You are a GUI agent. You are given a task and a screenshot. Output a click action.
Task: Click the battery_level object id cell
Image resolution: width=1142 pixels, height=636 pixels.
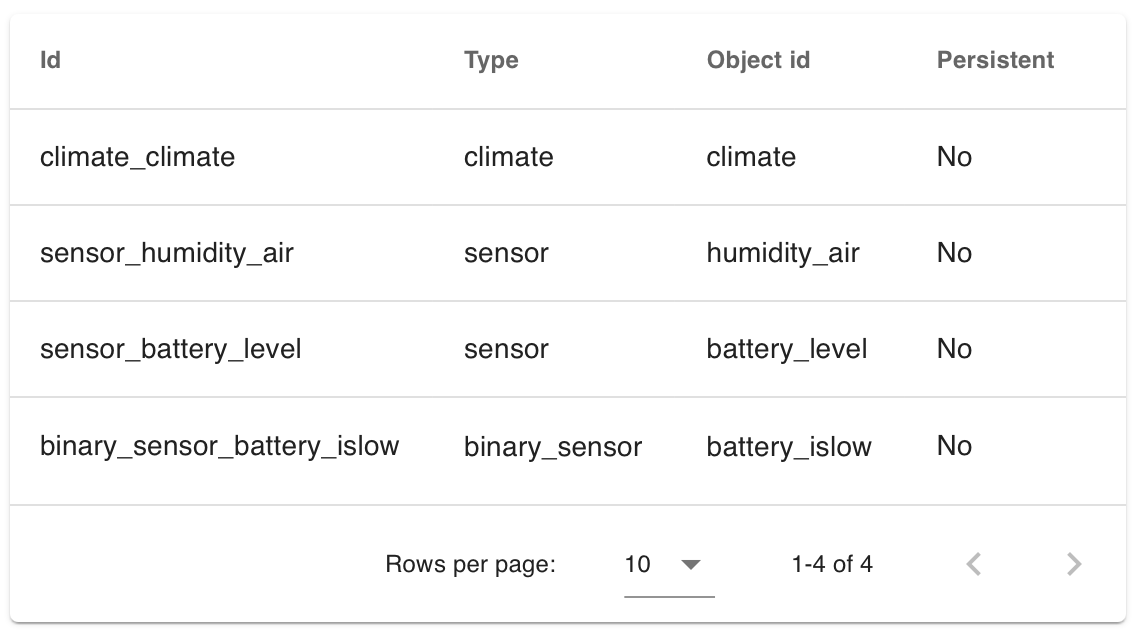click(x=787, y=350)
